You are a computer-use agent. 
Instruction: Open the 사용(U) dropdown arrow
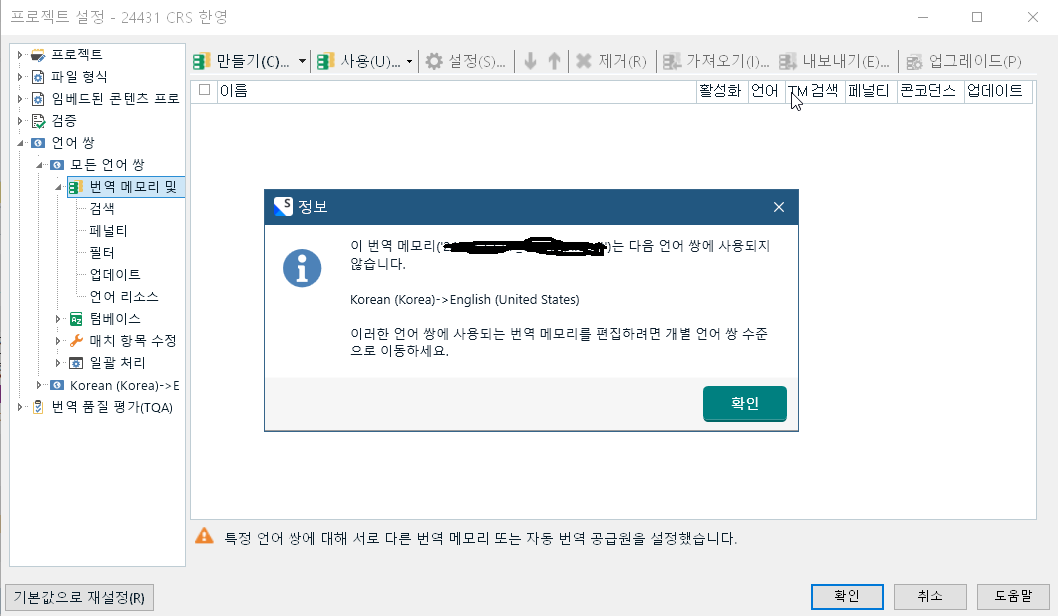coord(410,62)
